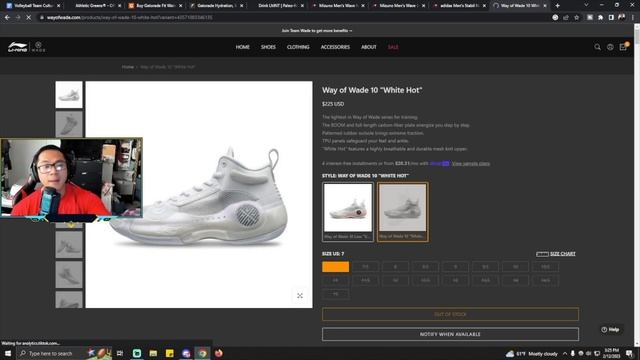Open the weather widget showing Mostly cloudy
This screenshot has width=640, height=360.
pos(532,353)
